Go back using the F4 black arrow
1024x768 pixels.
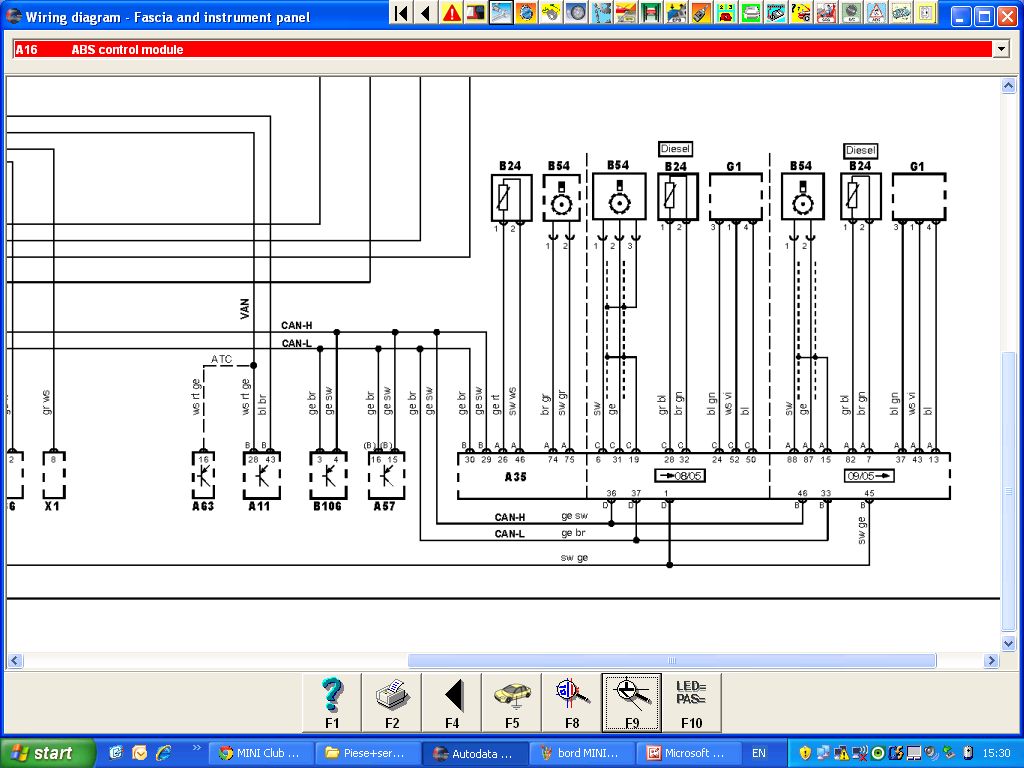coord(452,702)
